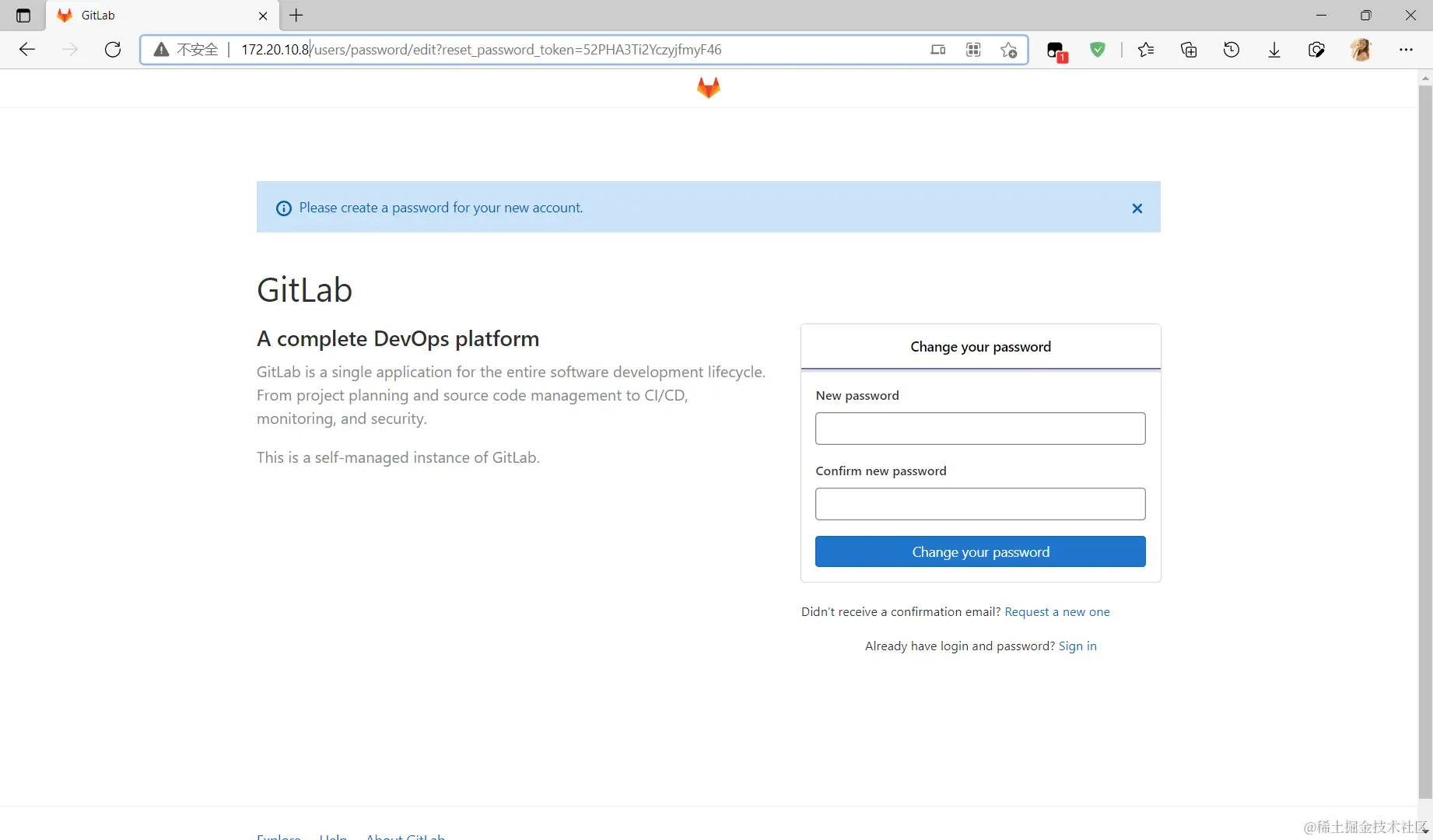Click the address bar URL
Image resolution: width=1433 pixels, height=840 pixels.
(x=482, y=50)
